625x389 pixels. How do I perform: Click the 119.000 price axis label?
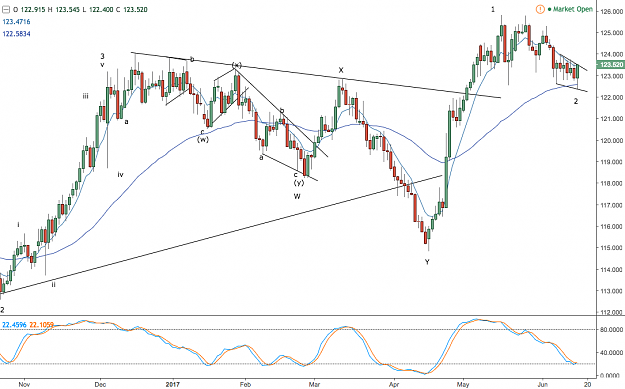tap(611, 162)
